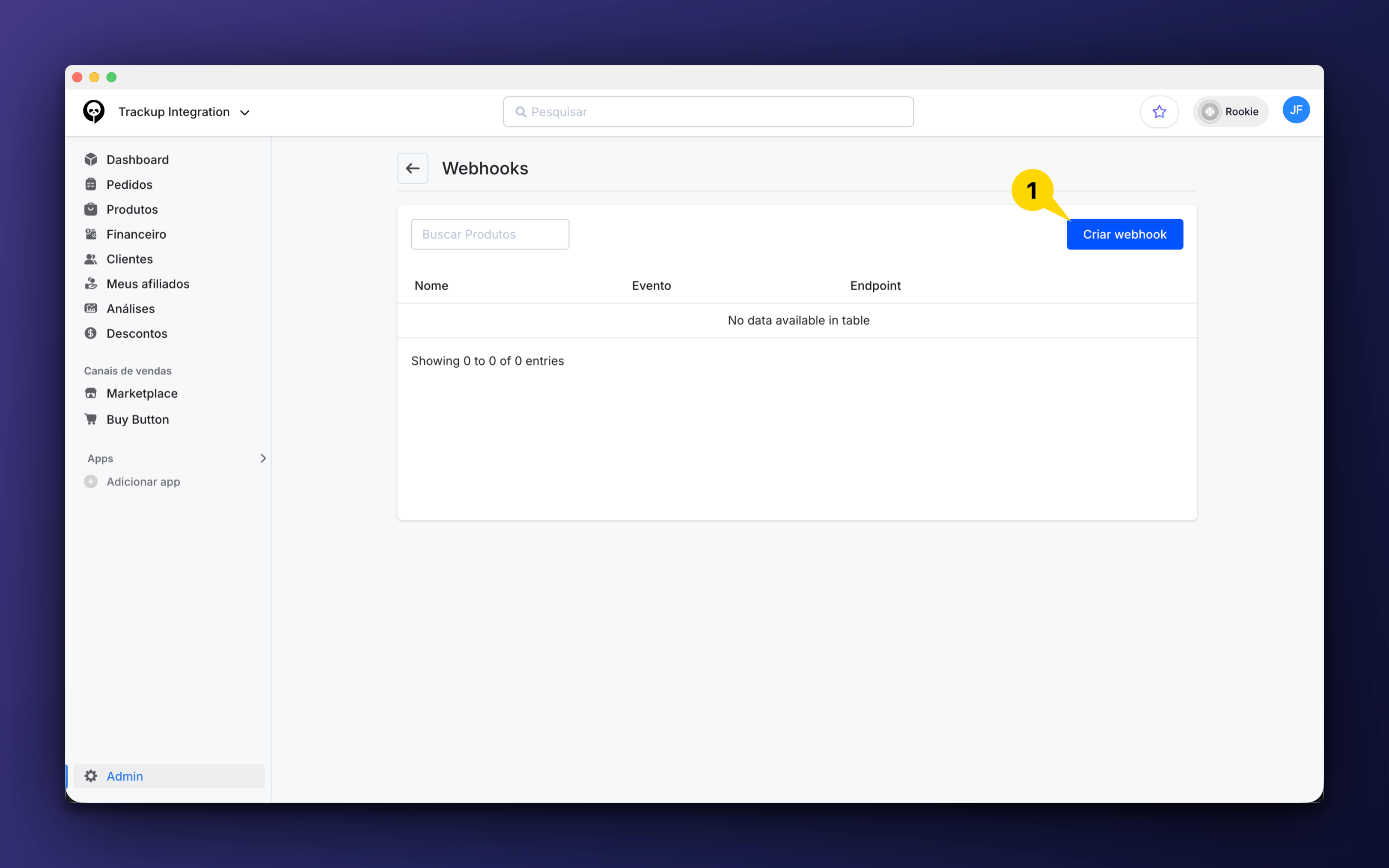Click "Showing 0 to 0 of 0 entries"
Image resolution: width=1389 pixels, height=868 pixels.
tap(487, 360)
